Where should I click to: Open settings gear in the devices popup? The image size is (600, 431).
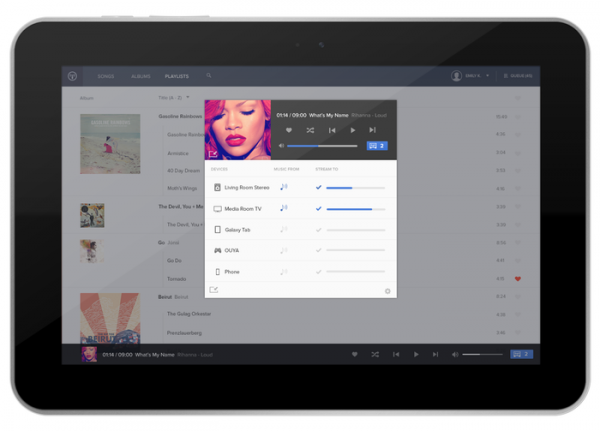[388, 291]
